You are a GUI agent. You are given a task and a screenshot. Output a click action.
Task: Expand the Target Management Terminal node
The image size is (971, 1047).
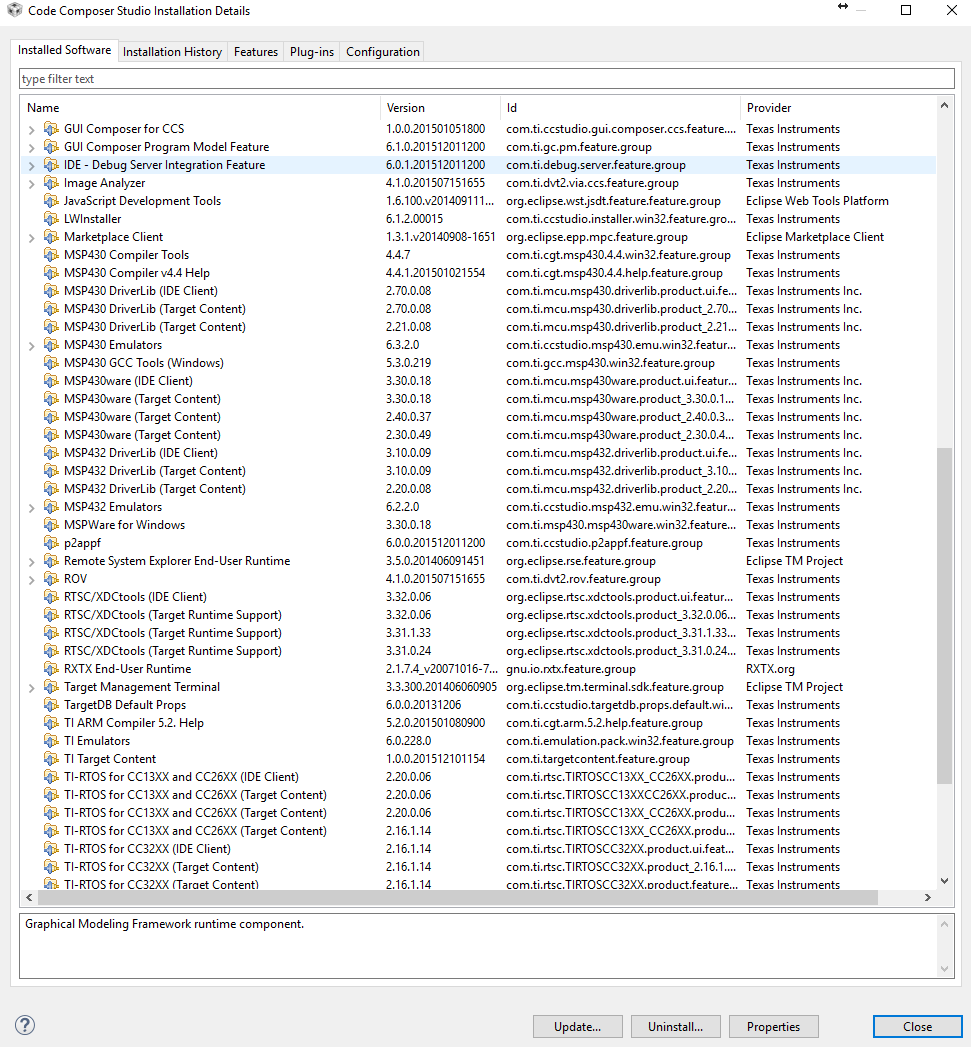point(31,688)
